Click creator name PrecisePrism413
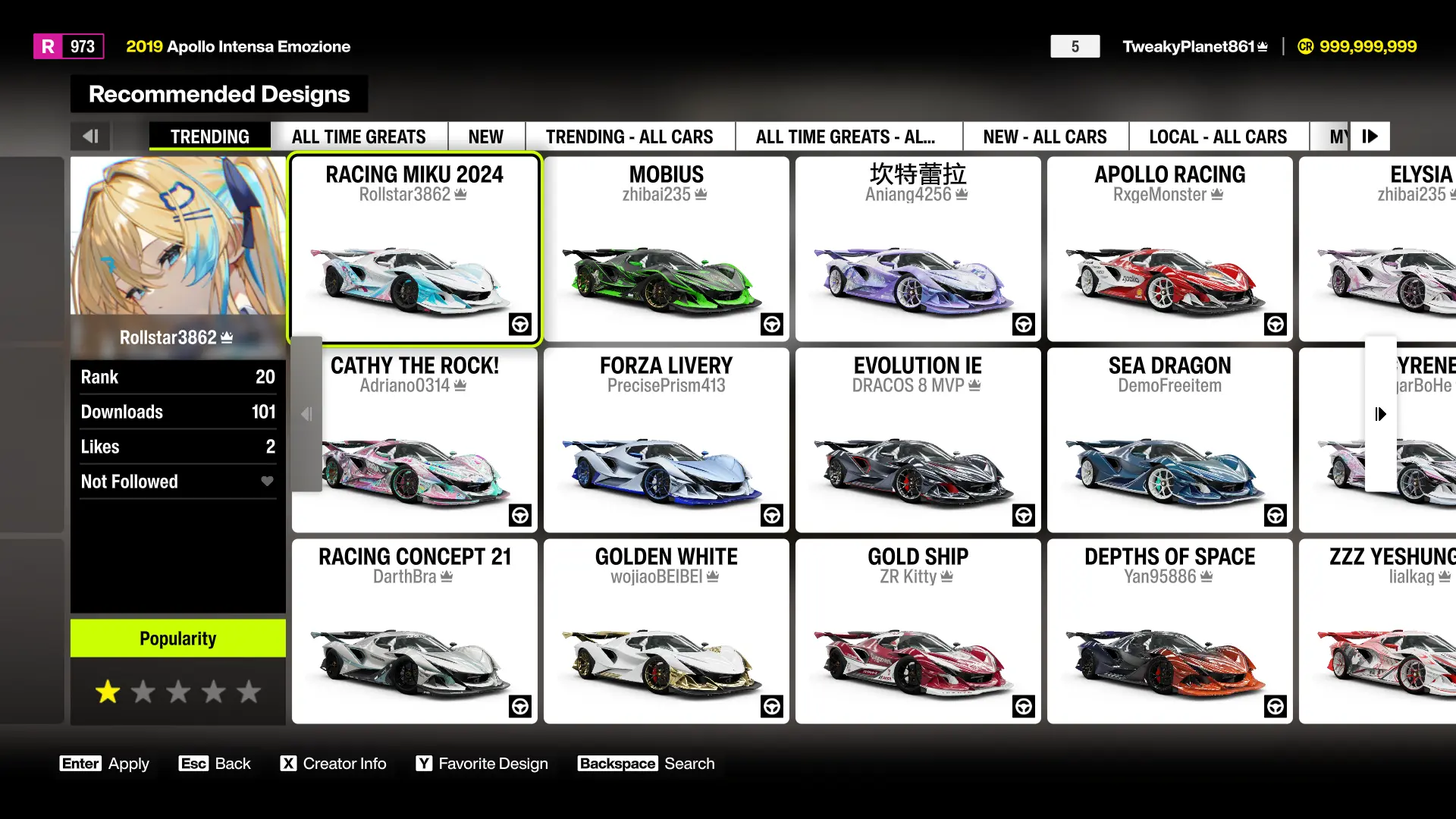The width and height of the screenshot is (1456, 819). 666,386
